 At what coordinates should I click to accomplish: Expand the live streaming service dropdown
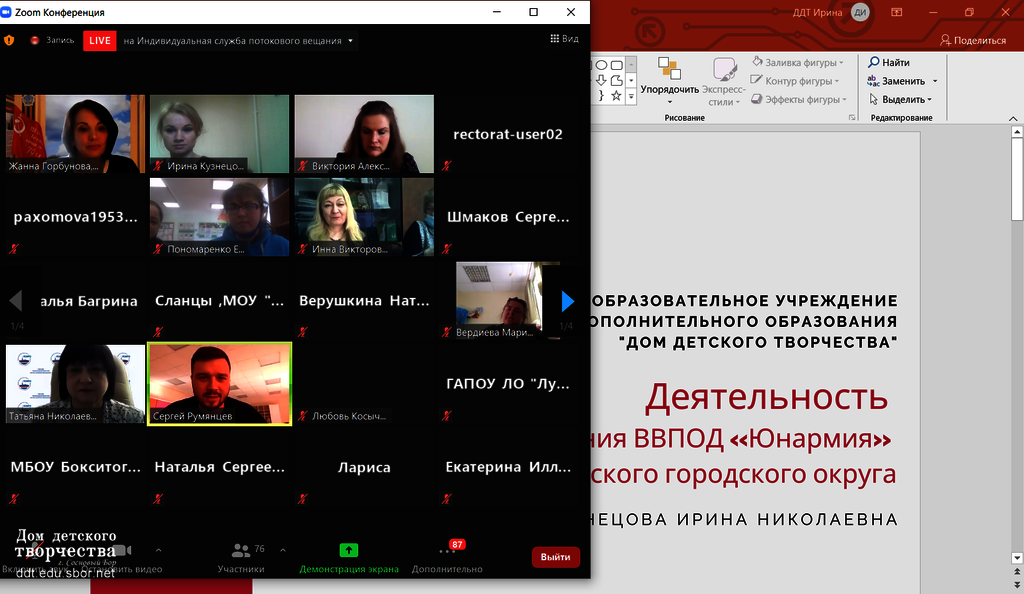[x=350, y=41]
